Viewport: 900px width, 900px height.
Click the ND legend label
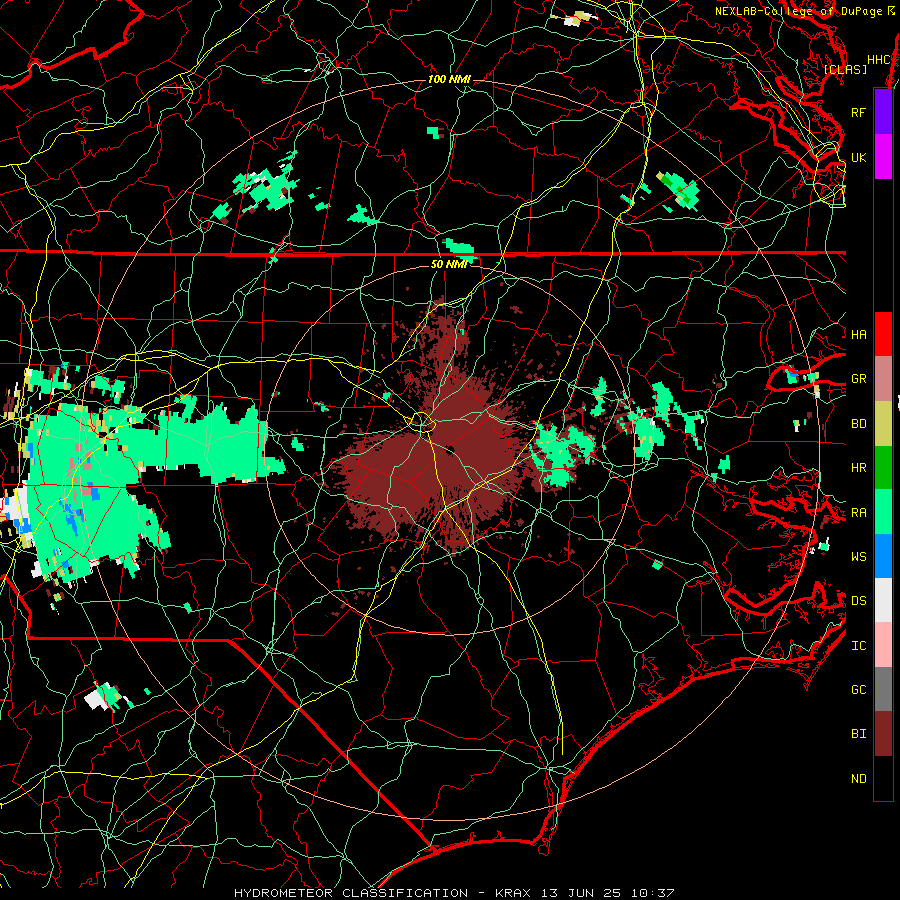coord(858,779)
